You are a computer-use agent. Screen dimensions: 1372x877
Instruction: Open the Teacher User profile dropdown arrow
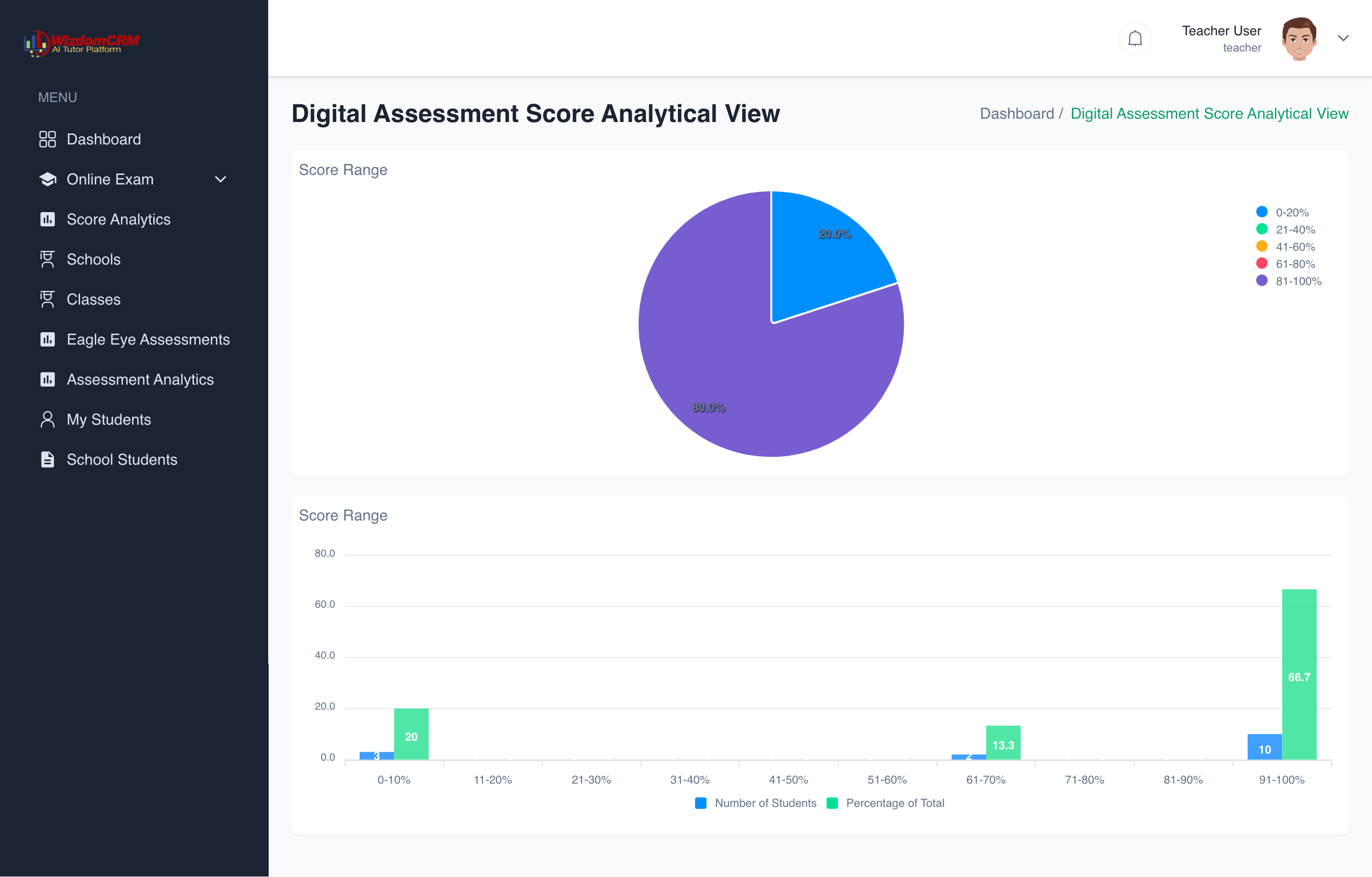(1343, 39)
